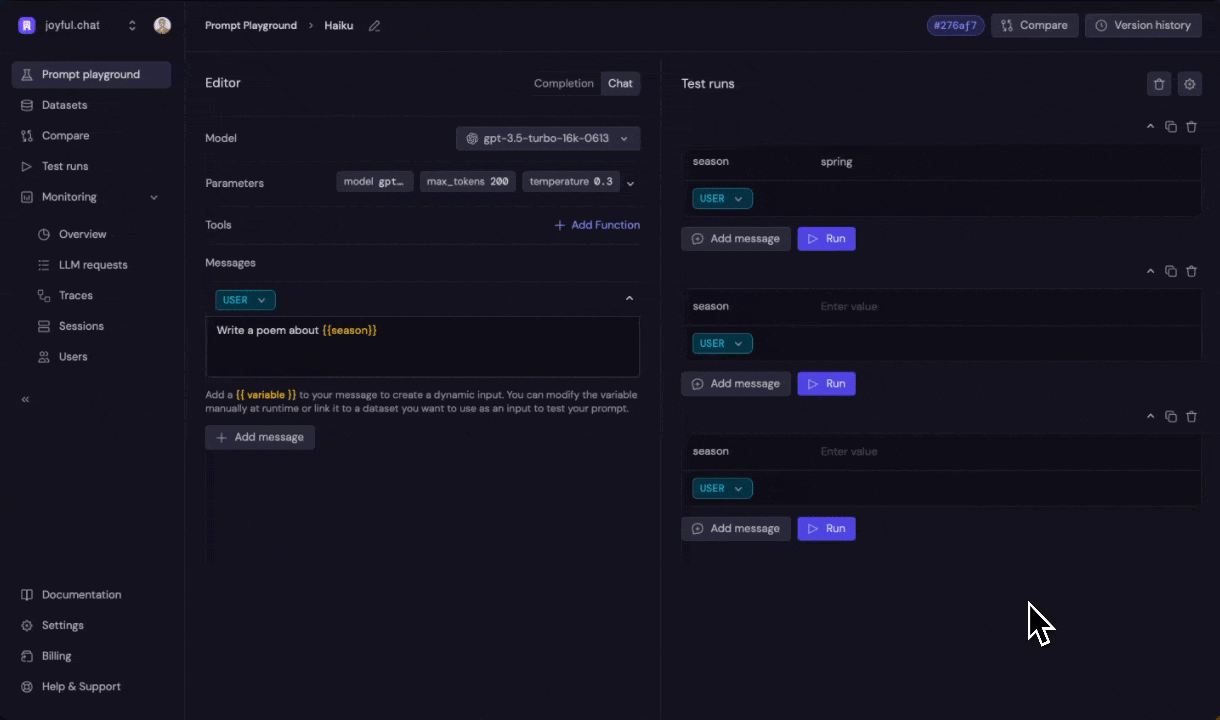Open USER role dropdown in second test run

[722, 344]
